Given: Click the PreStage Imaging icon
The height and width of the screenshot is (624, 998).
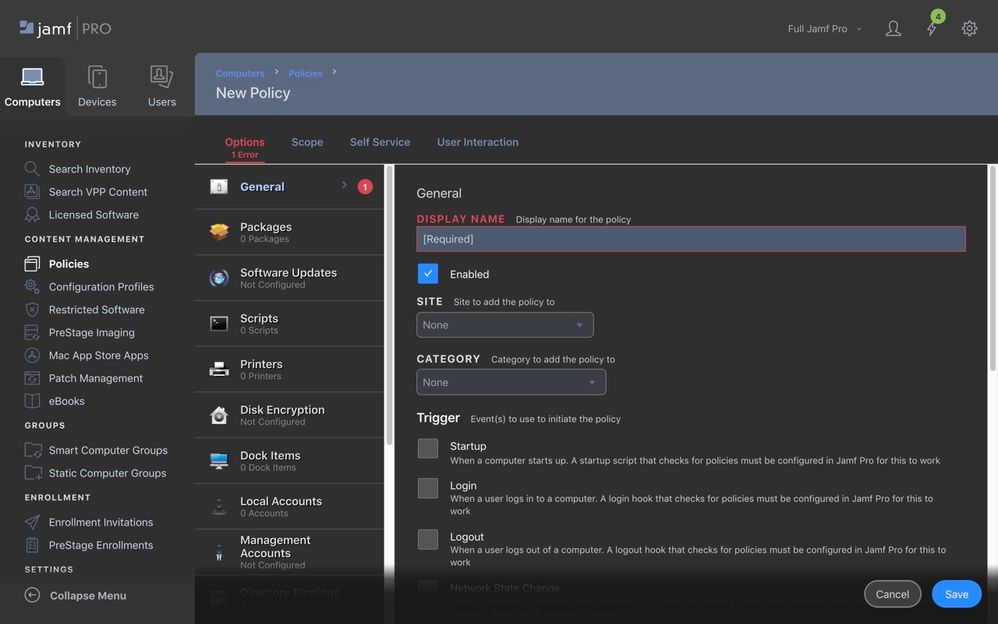Looking at the screenshot, I should coord(32,332).
